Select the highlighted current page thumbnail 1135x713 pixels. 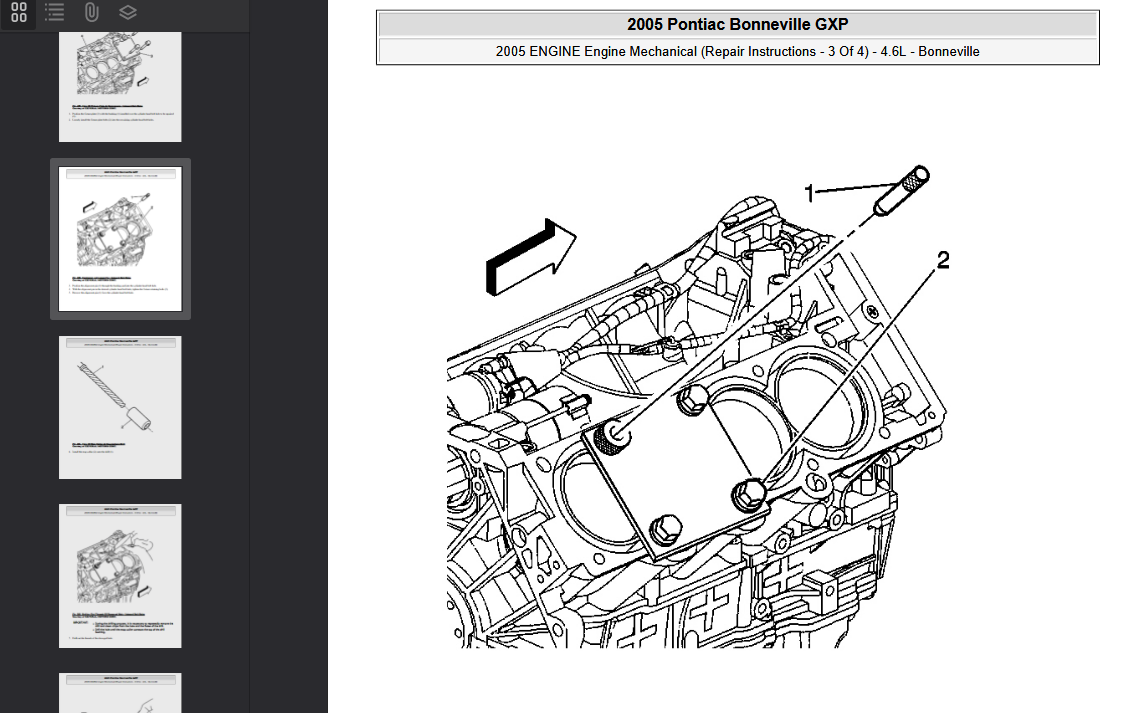(x=120, y=239)
